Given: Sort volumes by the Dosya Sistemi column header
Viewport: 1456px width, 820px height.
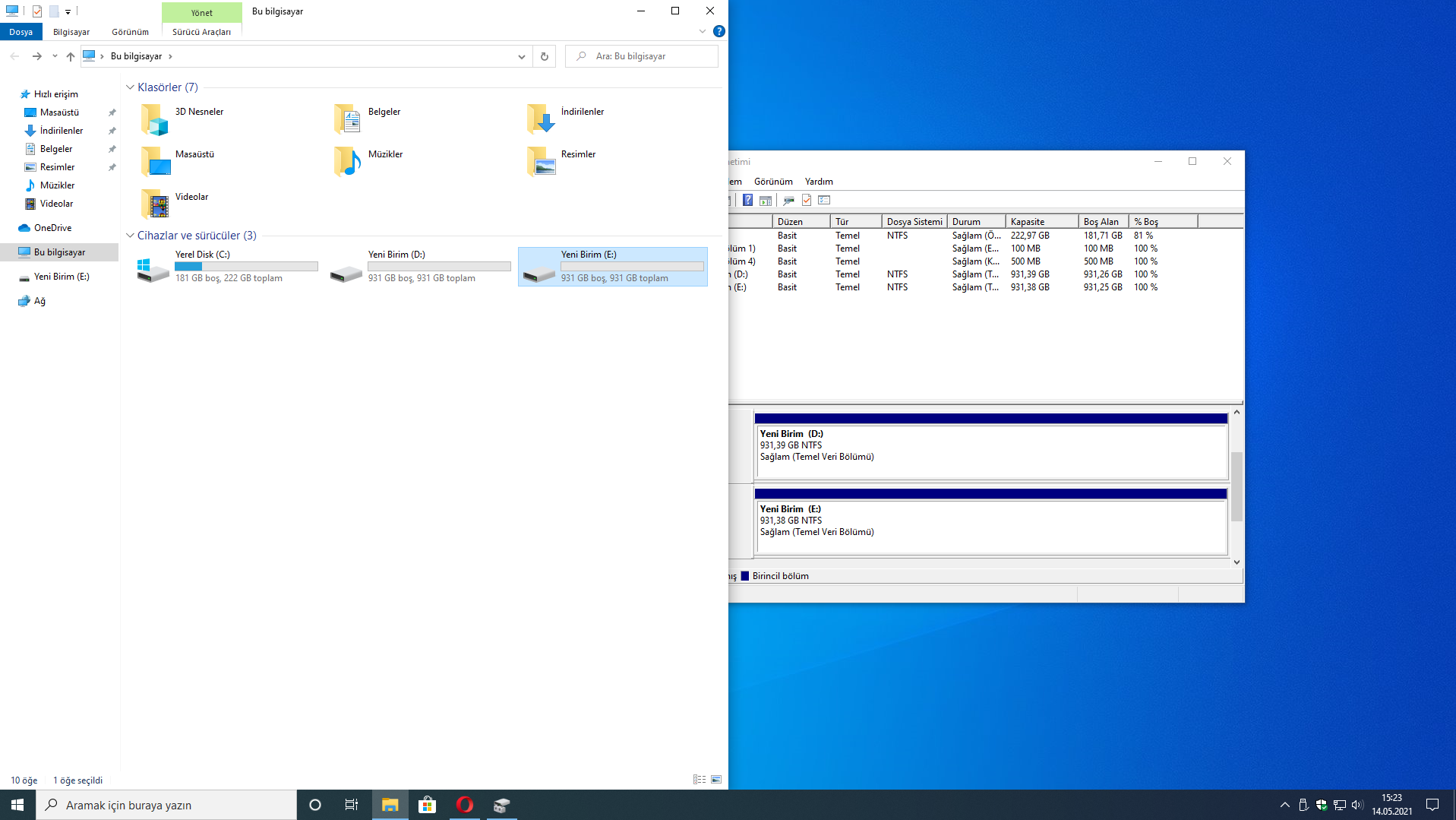Looking at the screenshot, I should coord(914,222).
